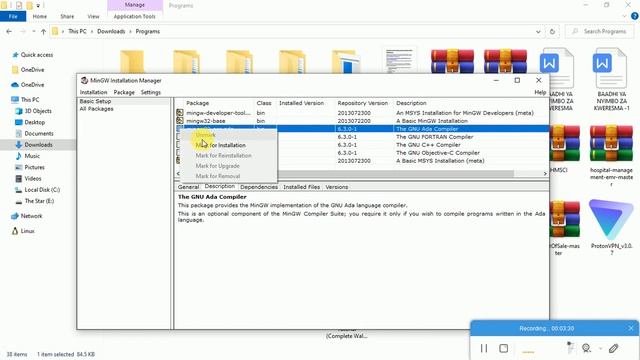Select the hospital-management archive file icon
The height and width of the screenshot is (360, 640).
pos(611,144)
